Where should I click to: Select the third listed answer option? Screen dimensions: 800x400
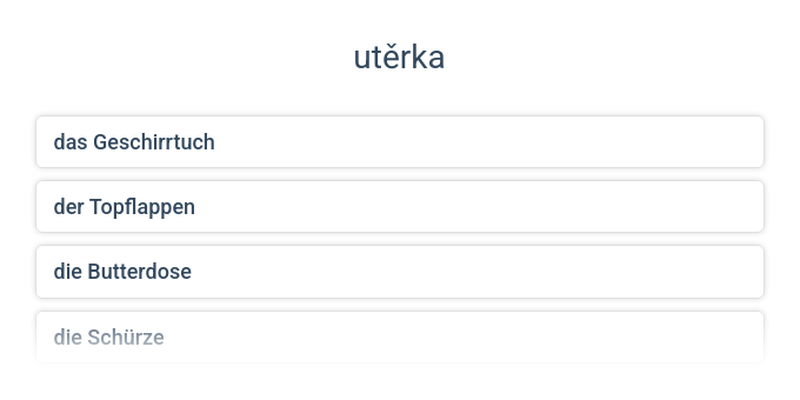400,271
